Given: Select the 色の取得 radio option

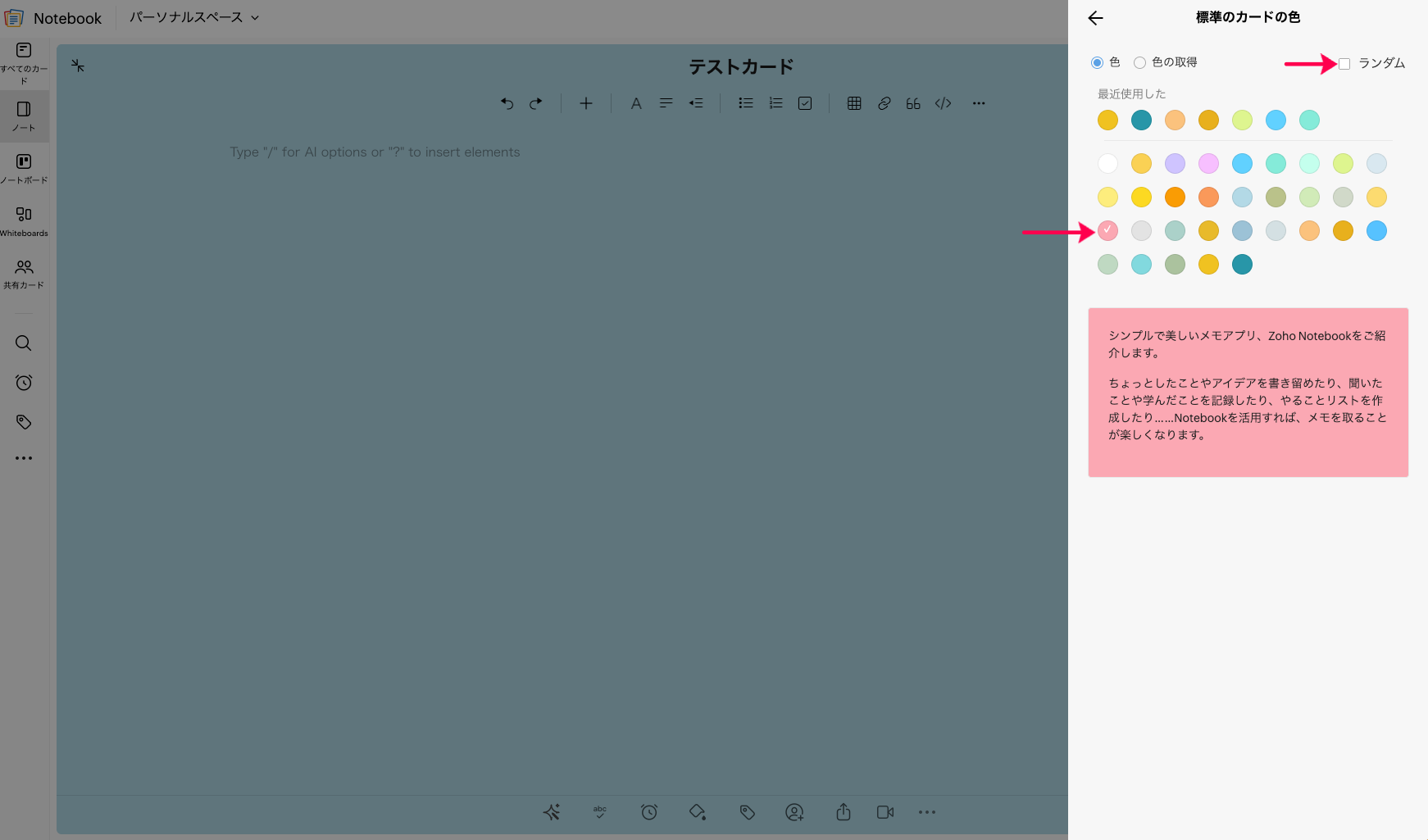Looking at the screenshot, I should point(1139,63).
